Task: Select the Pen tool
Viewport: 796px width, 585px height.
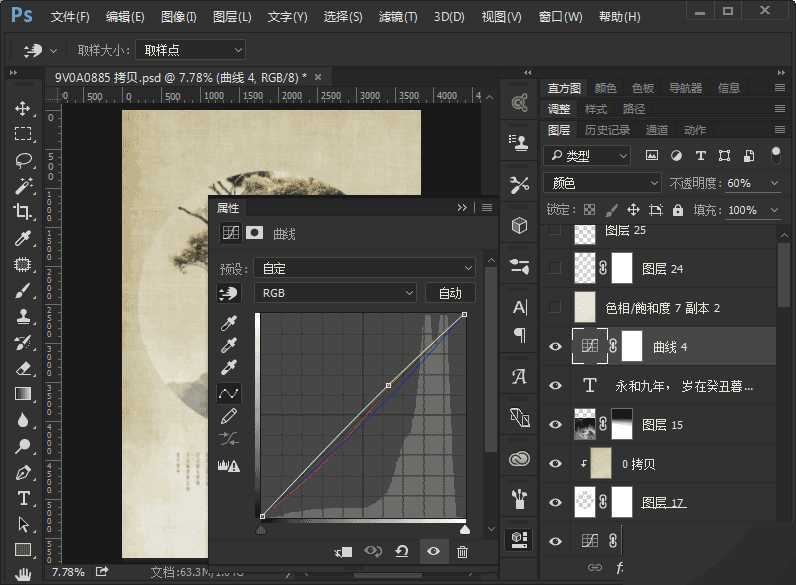Action: pyautogui.click(x=23, y=472)
